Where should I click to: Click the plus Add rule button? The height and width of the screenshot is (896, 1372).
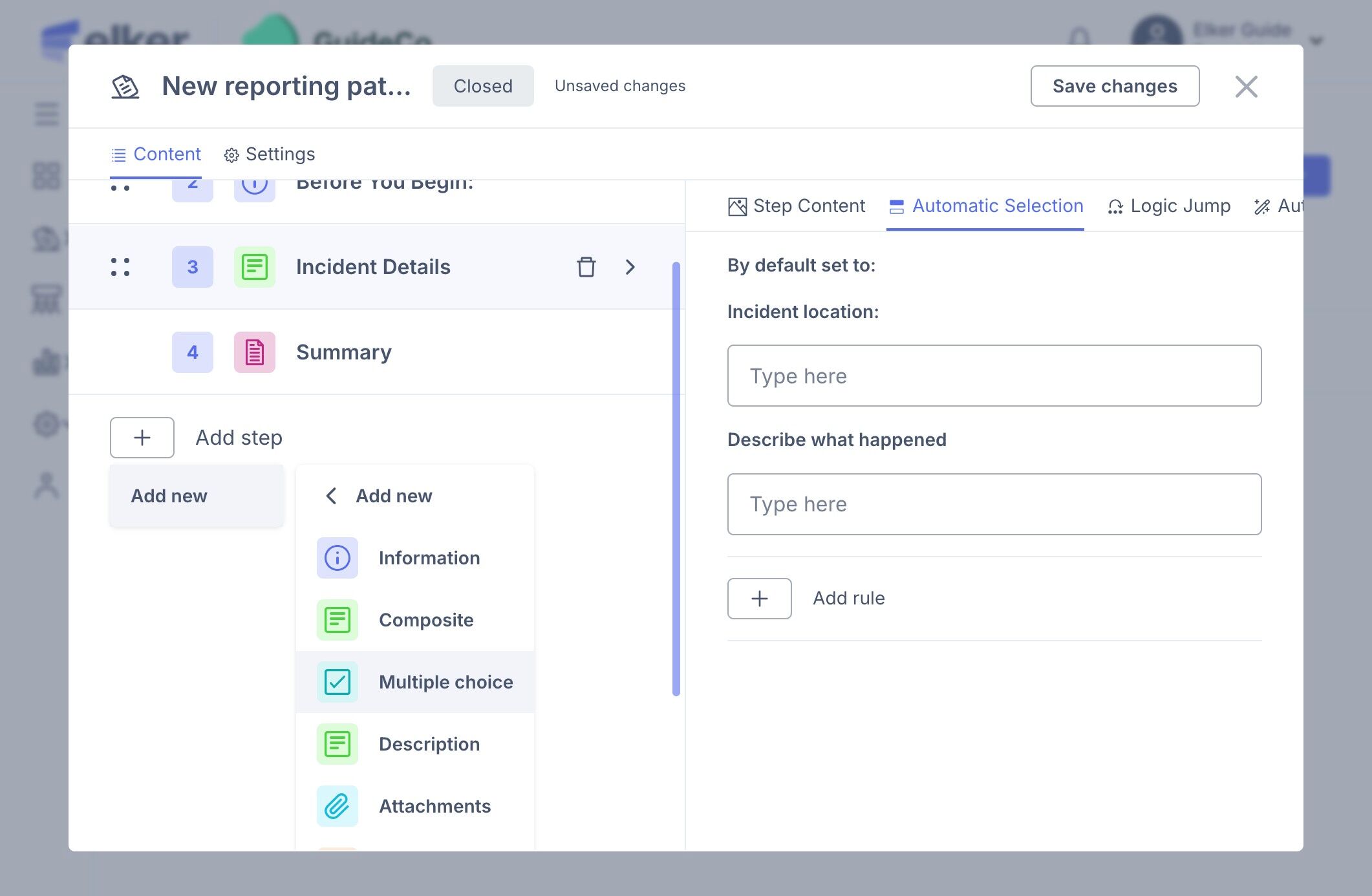click(x=759, y=599)
